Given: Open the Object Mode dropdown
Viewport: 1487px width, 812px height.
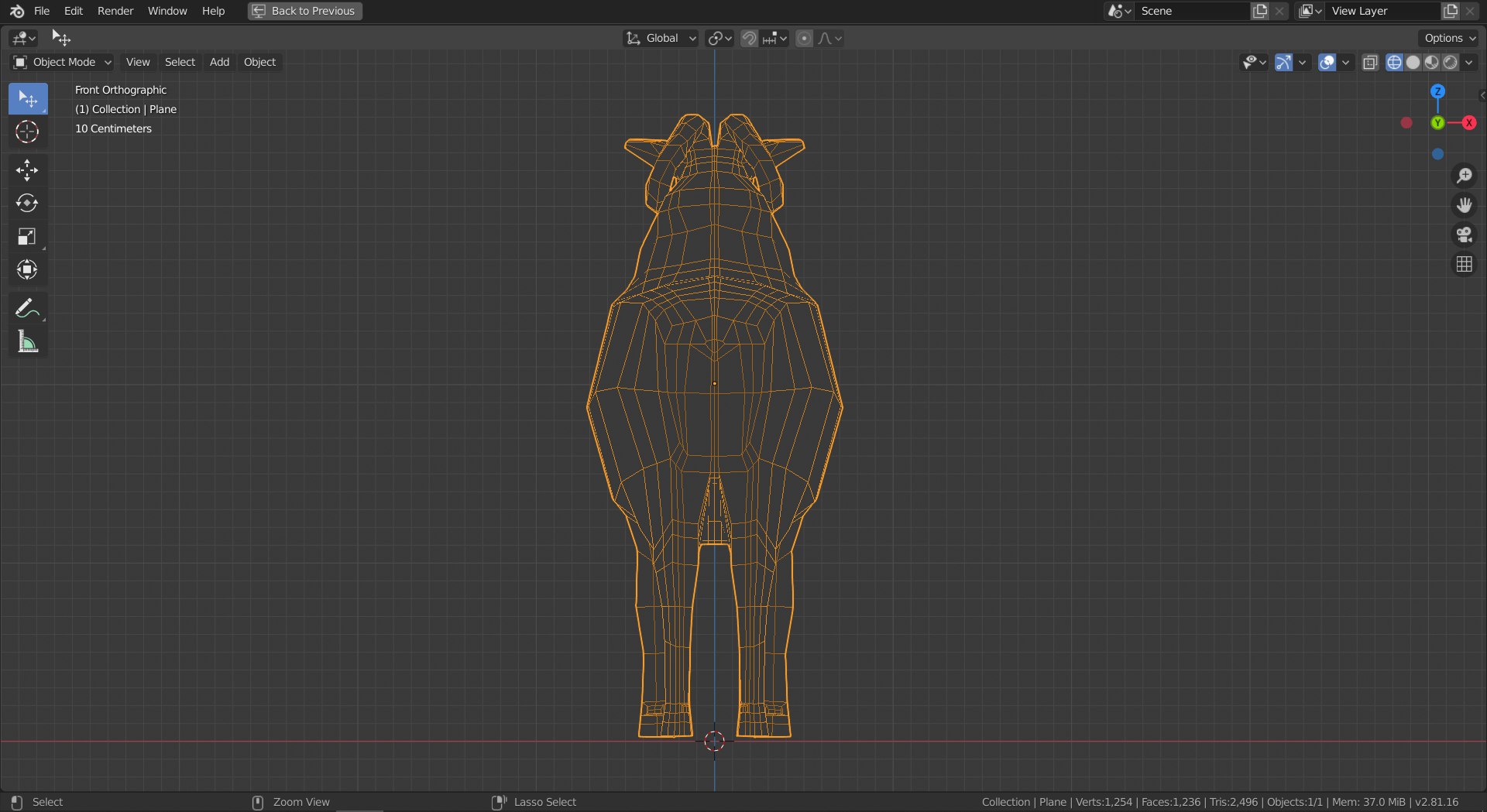Looking at the screenshot, I should pos(62,62).
